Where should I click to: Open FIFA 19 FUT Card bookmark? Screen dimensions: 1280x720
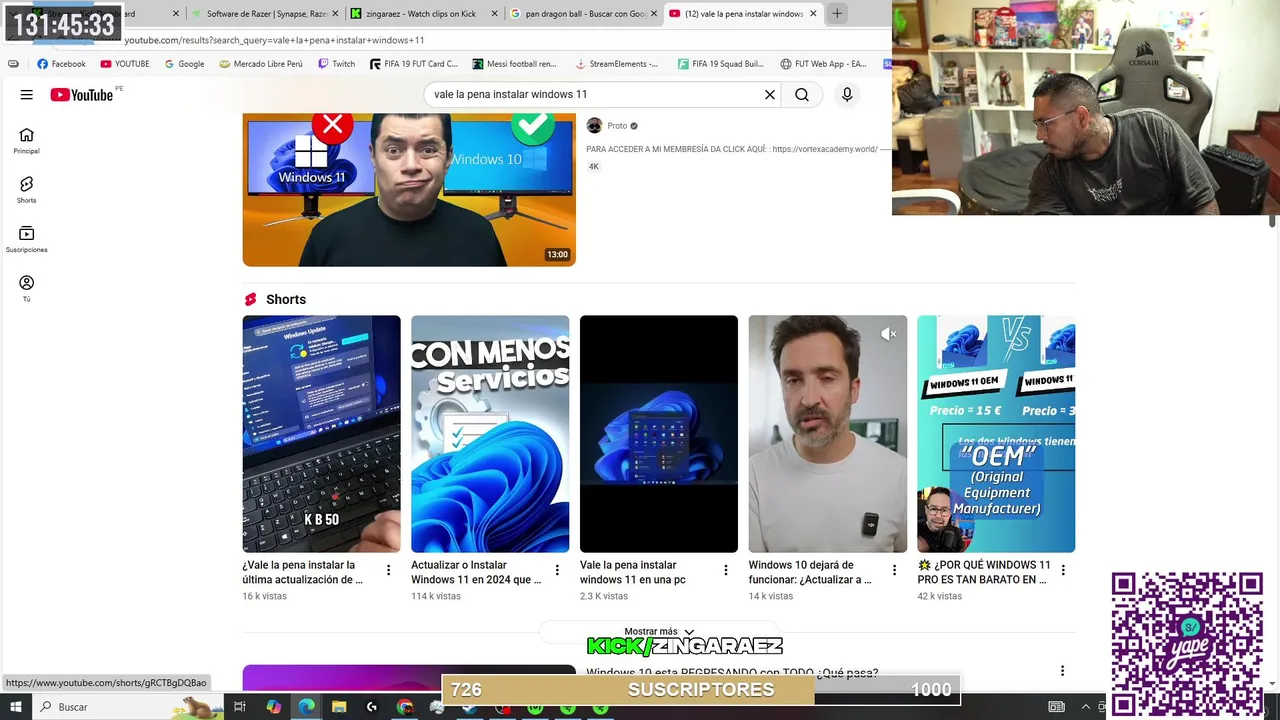coord(413,64)
